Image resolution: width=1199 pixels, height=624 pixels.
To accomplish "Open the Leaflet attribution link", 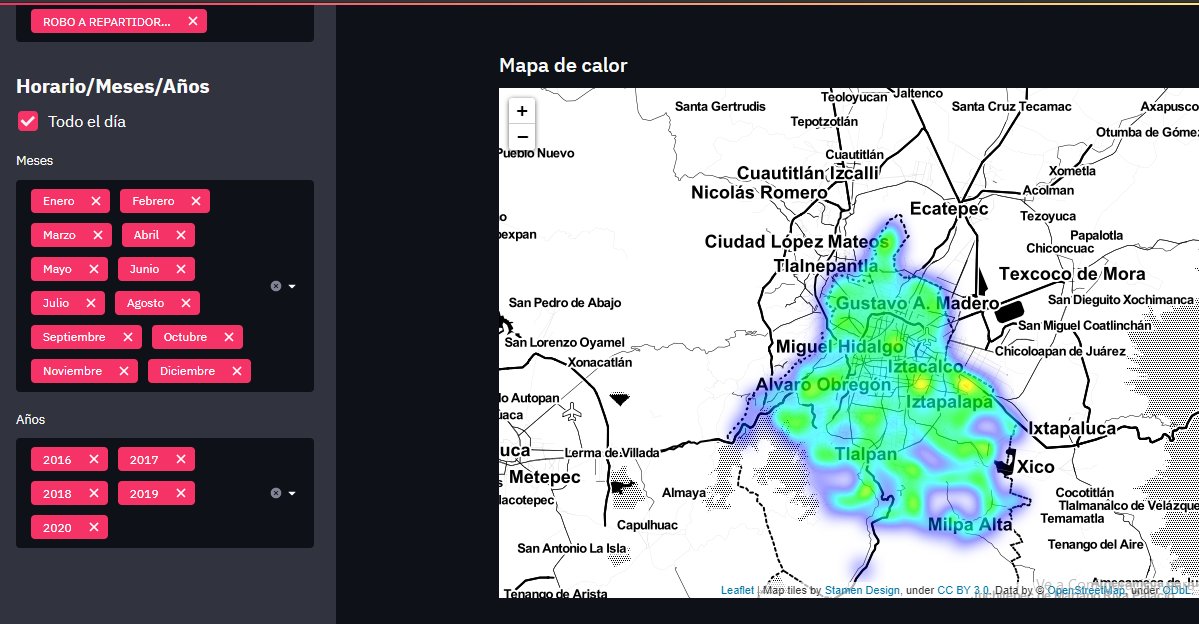I will (737, 590).
